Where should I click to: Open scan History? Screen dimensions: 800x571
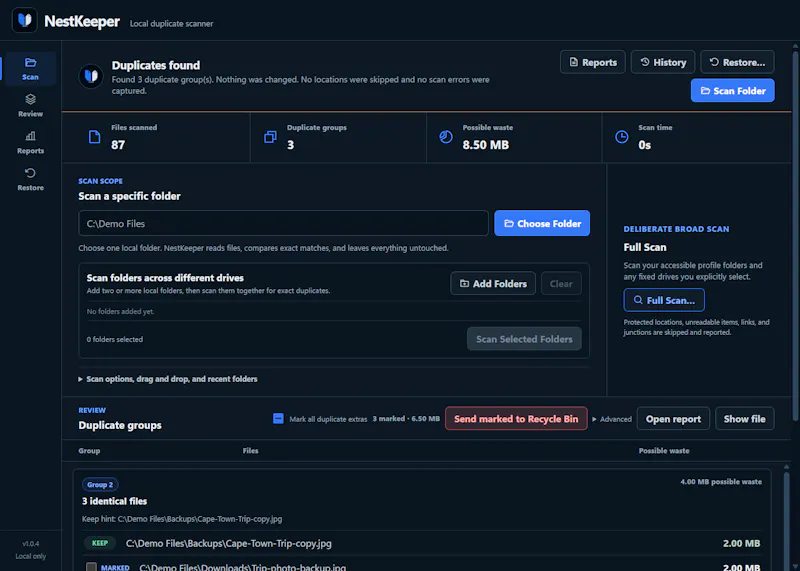tap(663, 62)
